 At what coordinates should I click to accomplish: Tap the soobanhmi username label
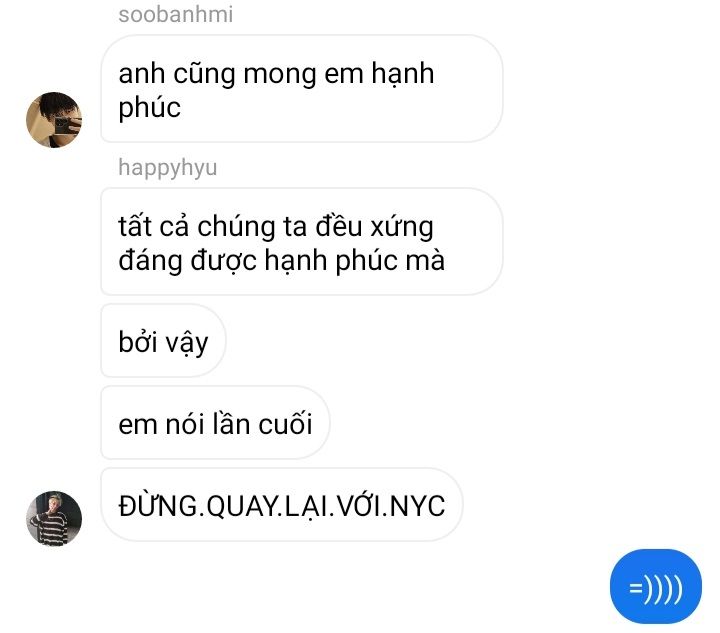176,14
